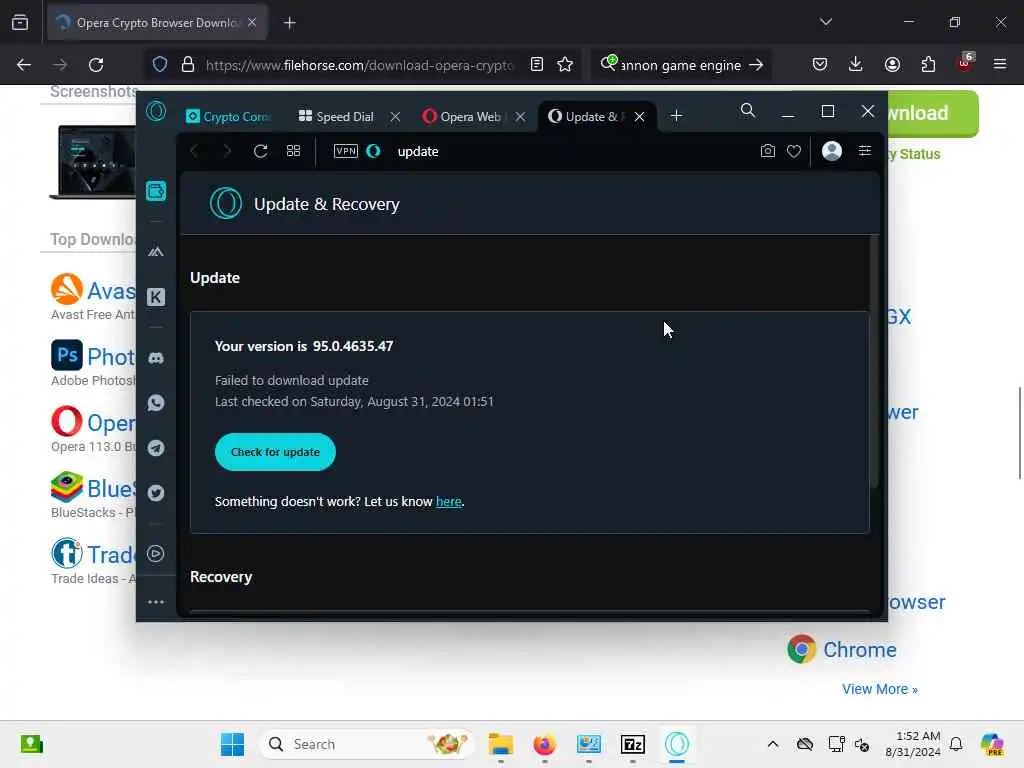Click the Firefox icon in the taskbar
This screenshot has height=768, width=1024.
point(545,744)
